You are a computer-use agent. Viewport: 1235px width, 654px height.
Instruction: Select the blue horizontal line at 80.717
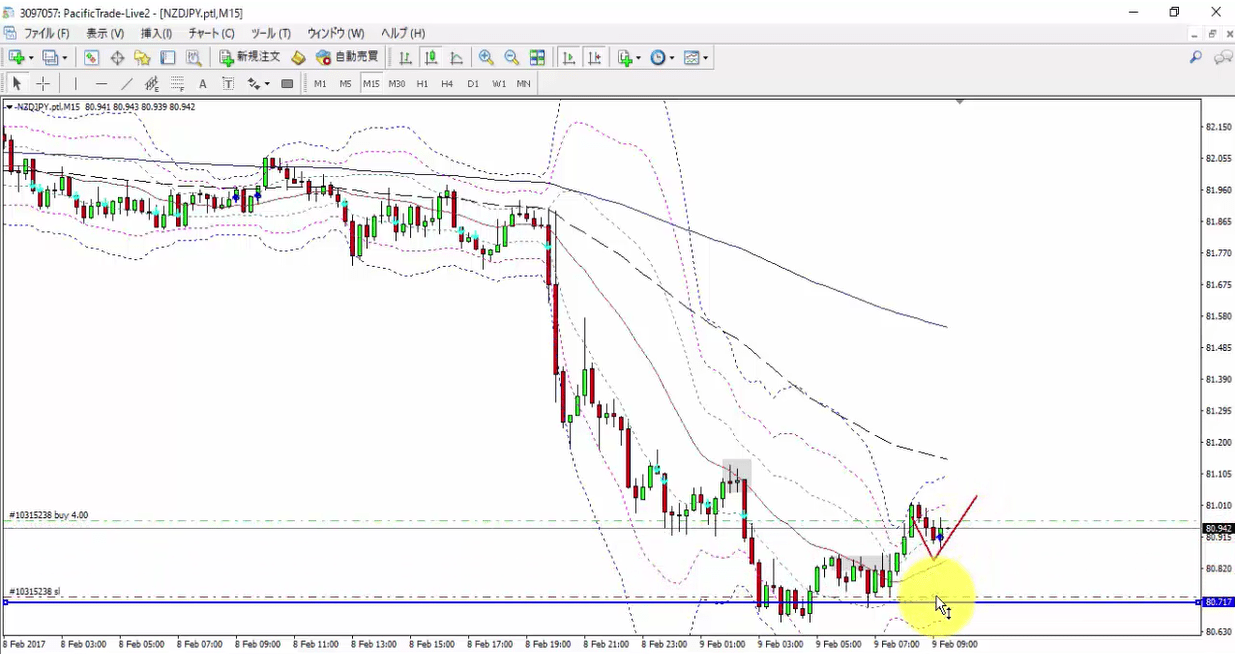(600, 602)
